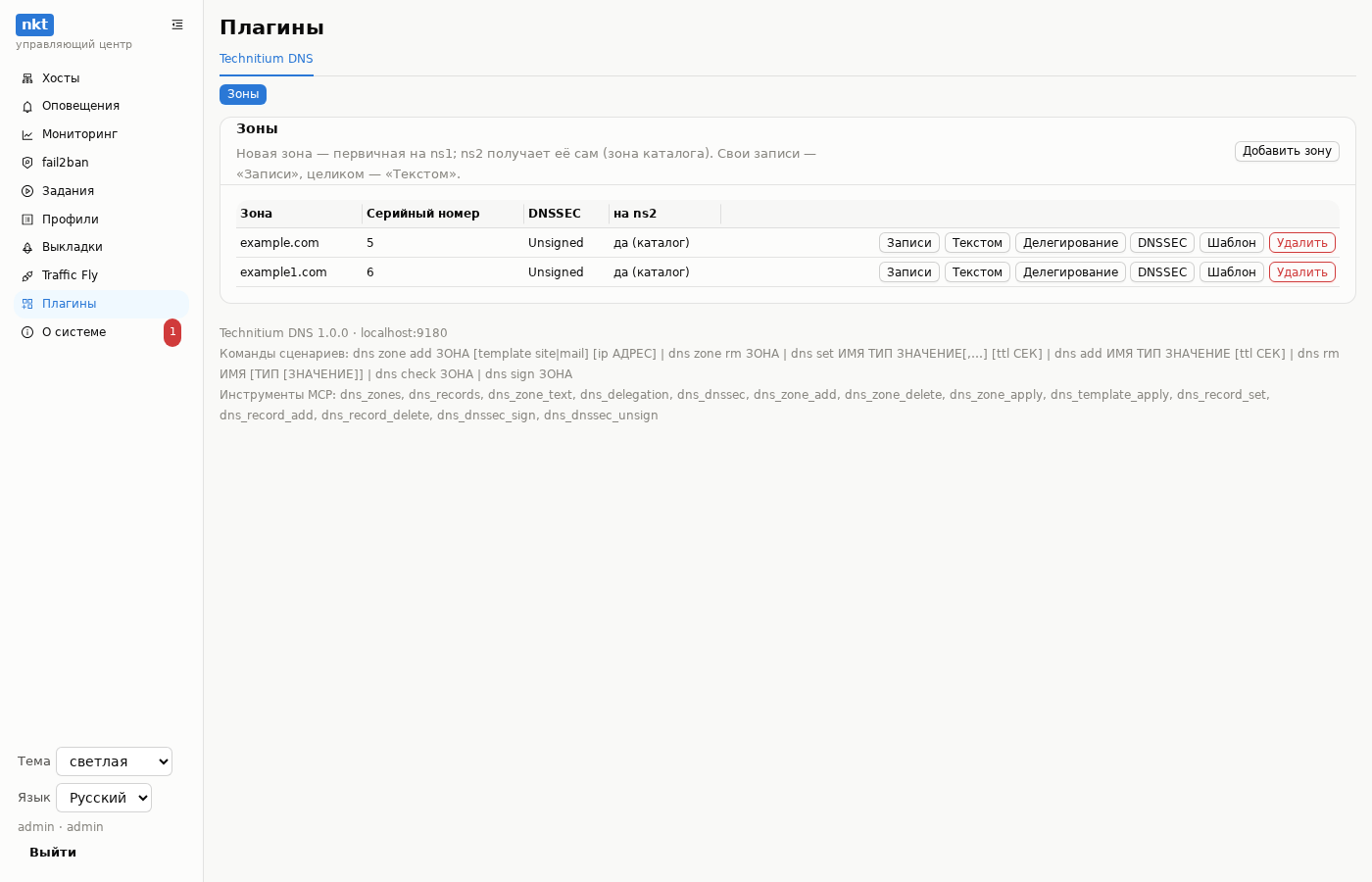Screen dimensions: 1372x882
Task: Click the shield icon for fail2ban
Action: coord(27,163)
